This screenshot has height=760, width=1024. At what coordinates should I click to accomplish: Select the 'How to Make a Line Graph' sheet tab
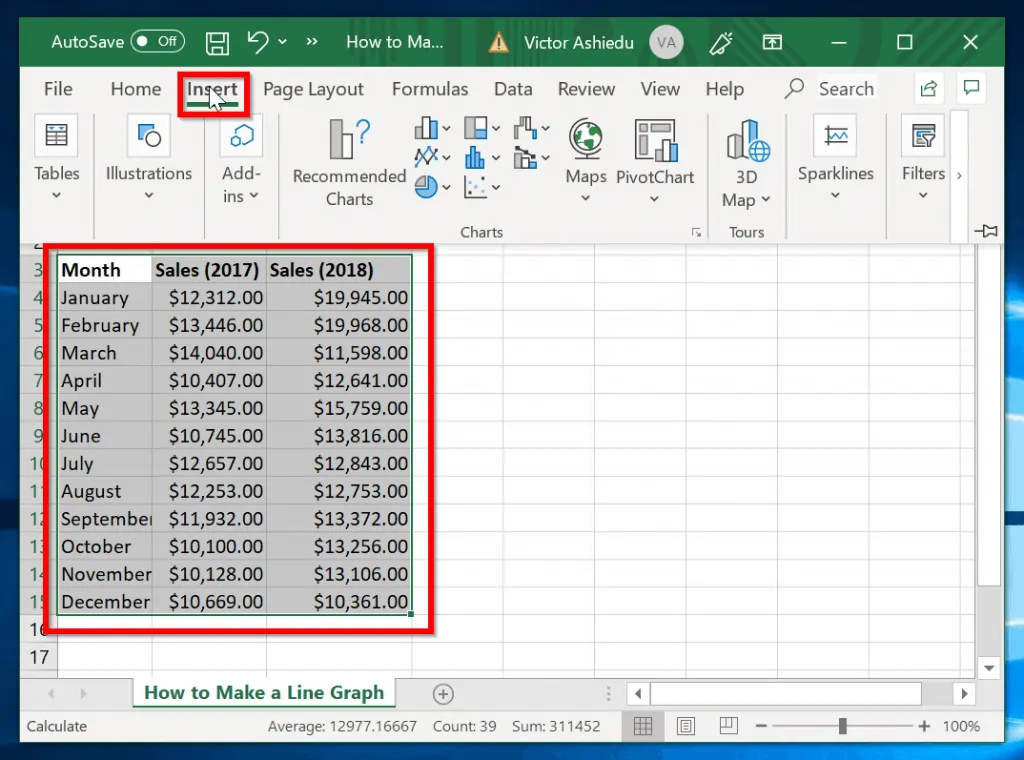click(264, 692)
